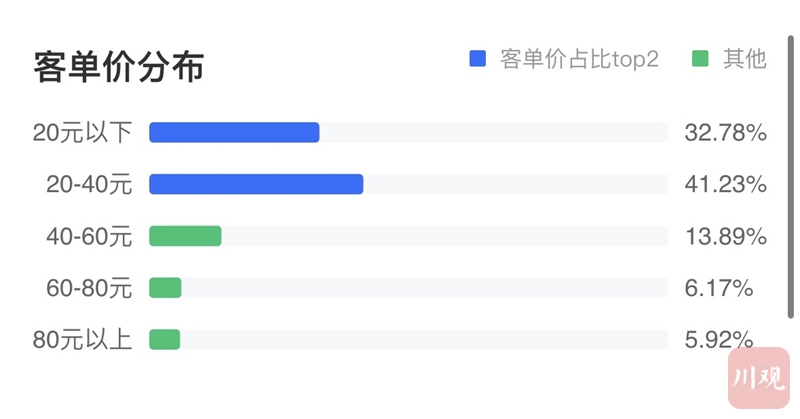Click the 41.23% percentage value
800x419 pixels.
(x=725, y=184)
